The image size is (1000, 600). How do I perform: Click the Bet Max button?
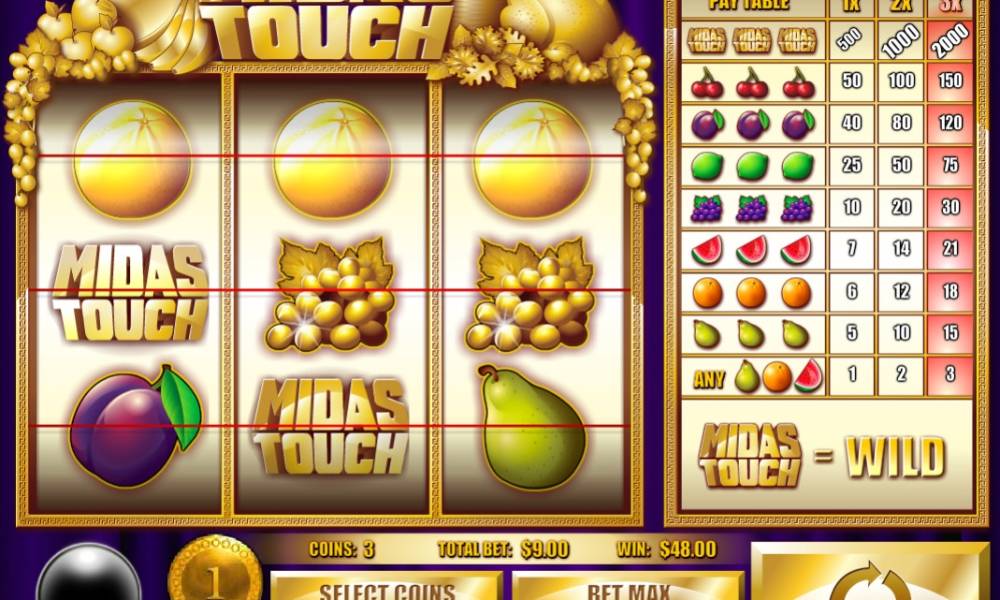click(x=628, y=586)
